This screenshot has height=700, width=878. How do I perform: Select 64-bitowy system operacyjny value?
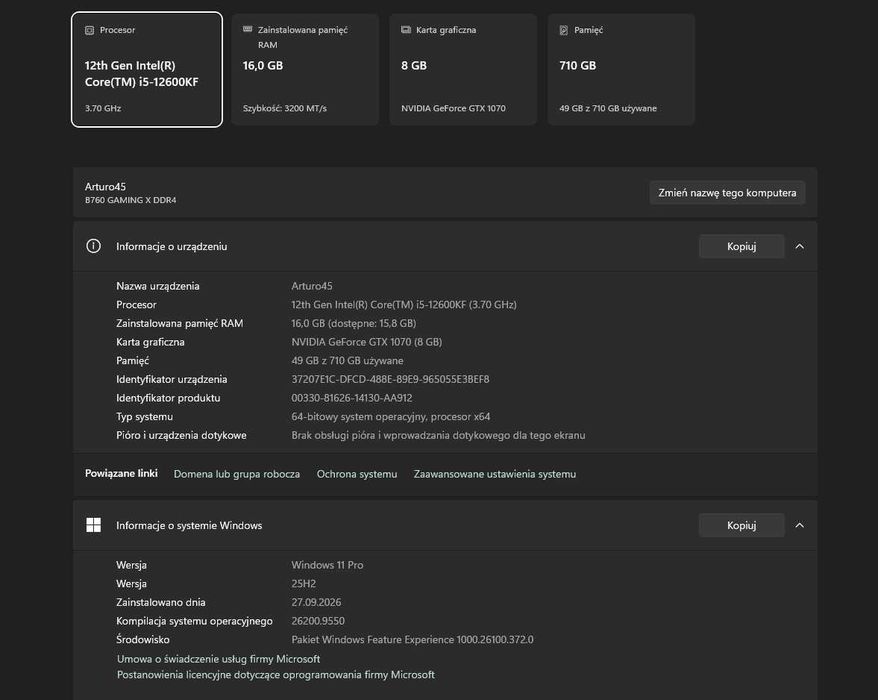[390, 417]
